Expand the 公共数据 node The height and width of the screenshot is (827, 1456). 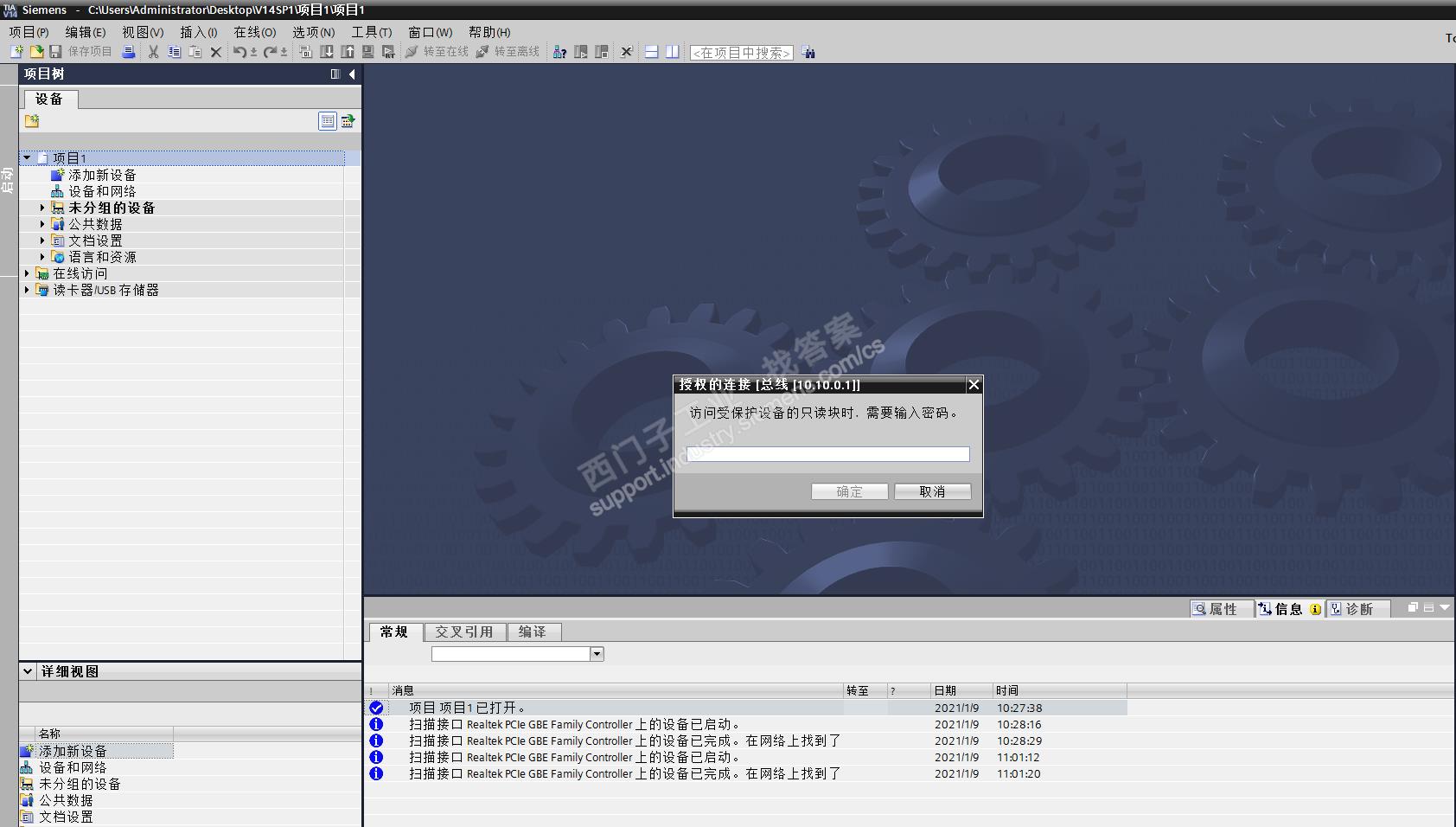tap(42, 224)
